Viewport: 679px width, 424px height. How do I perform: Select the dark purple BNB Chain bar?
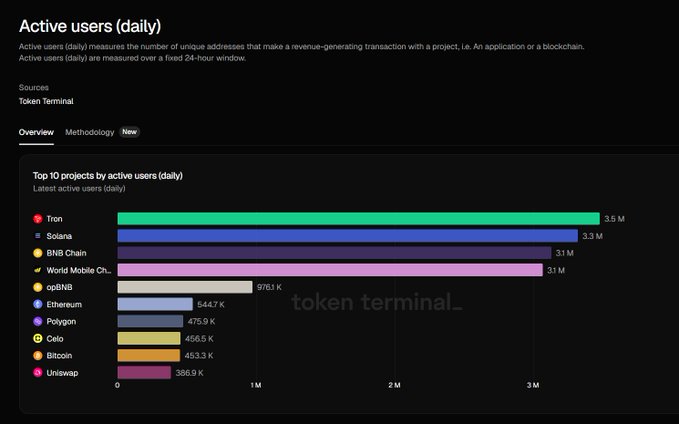pyautogui.click(x=334, y=253)
